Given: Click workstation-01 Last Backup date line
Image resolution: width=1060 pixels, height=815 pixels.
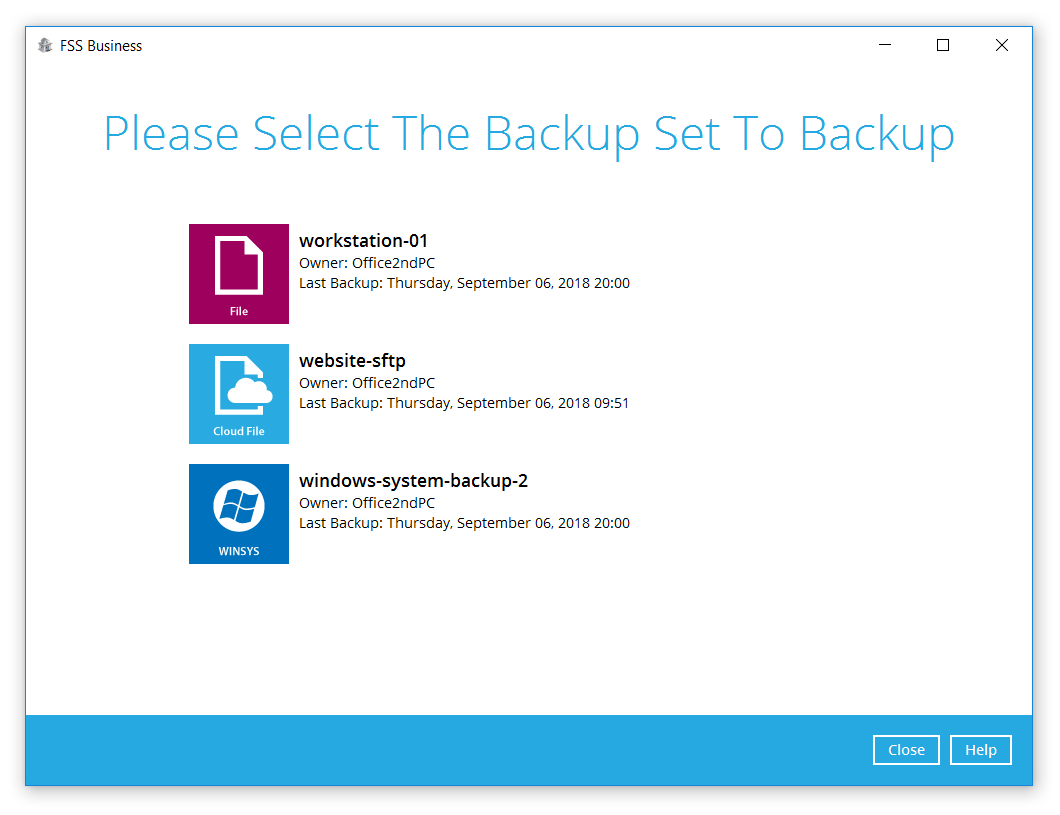Looking at the screenshot, I should 464,283.
